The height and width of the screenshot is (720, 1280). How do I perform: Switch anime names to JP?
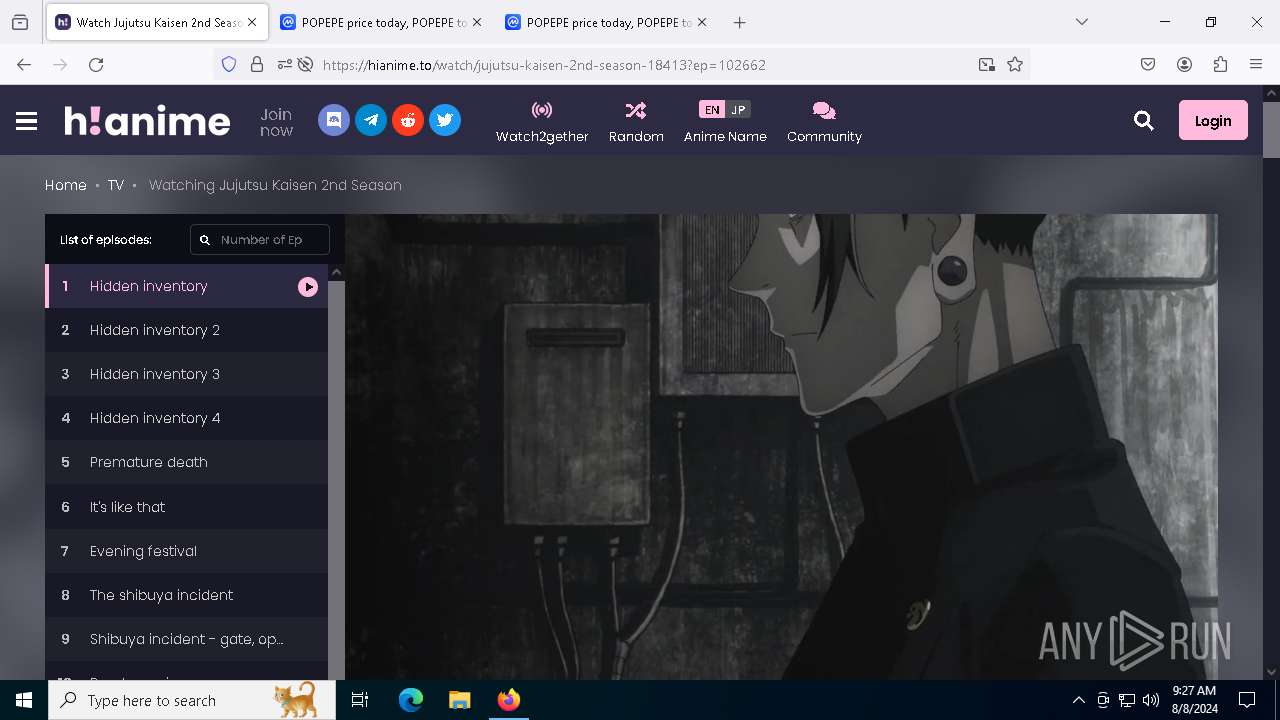738,110
